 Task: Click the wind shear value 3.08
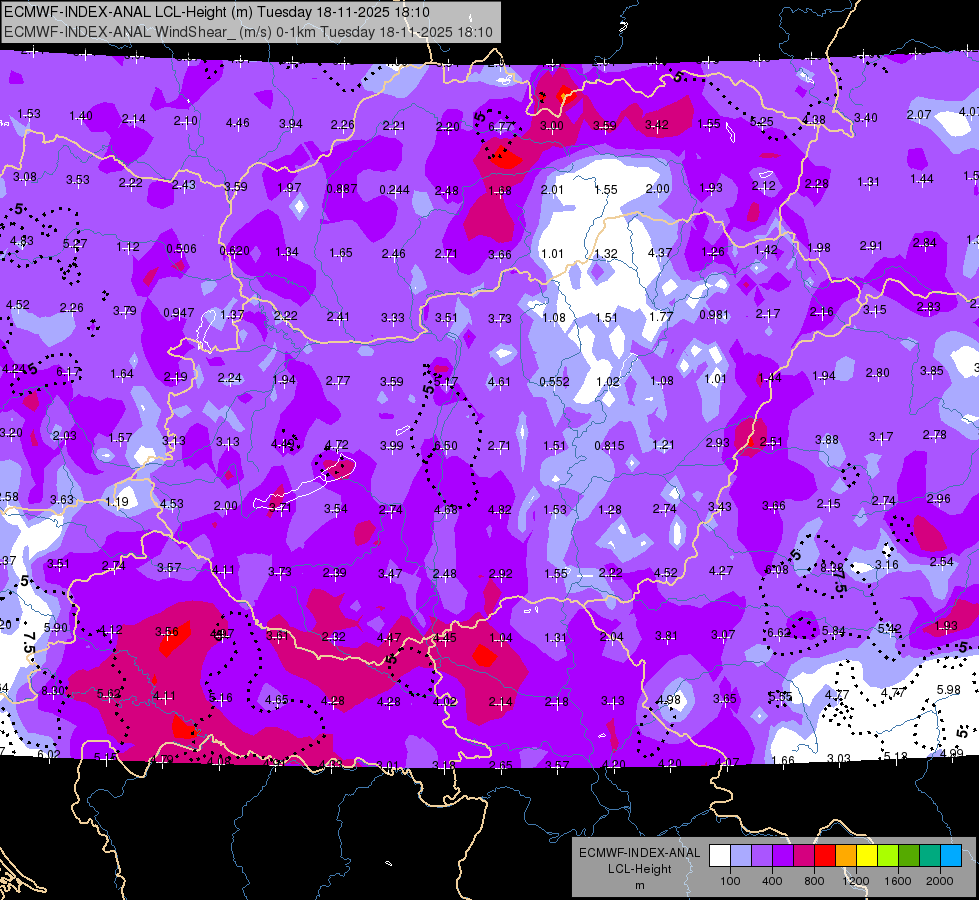(x=24, y=177)
